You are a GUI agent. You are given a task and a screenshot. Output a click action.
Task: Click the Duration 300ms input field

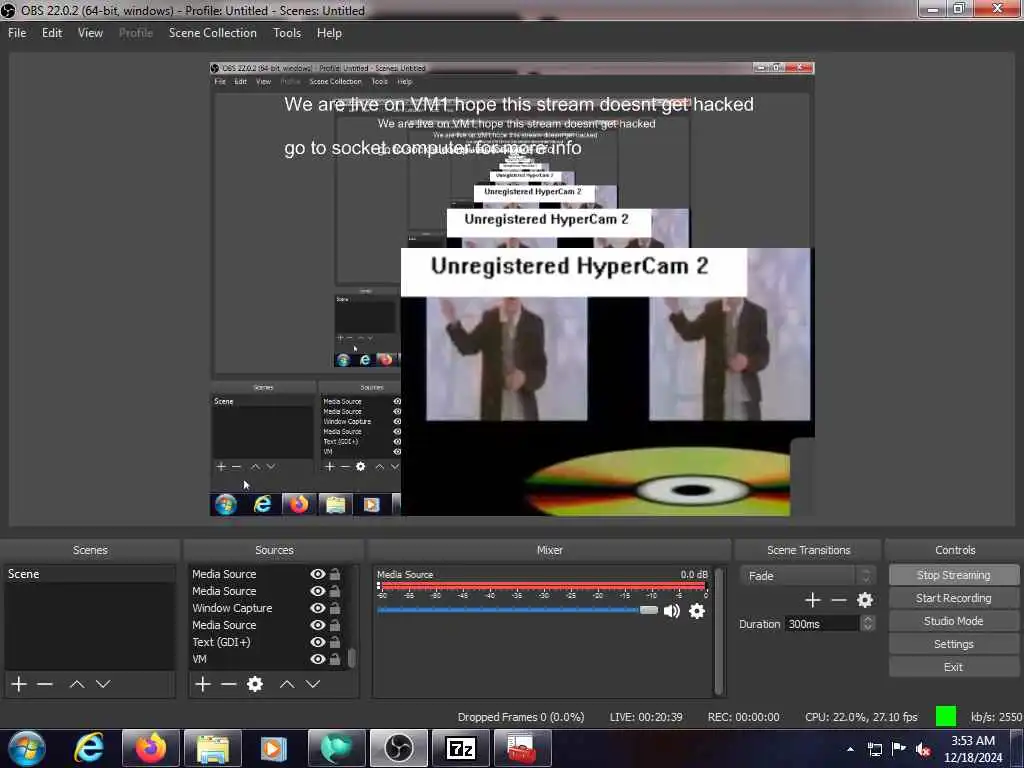(x=822, y=624)
